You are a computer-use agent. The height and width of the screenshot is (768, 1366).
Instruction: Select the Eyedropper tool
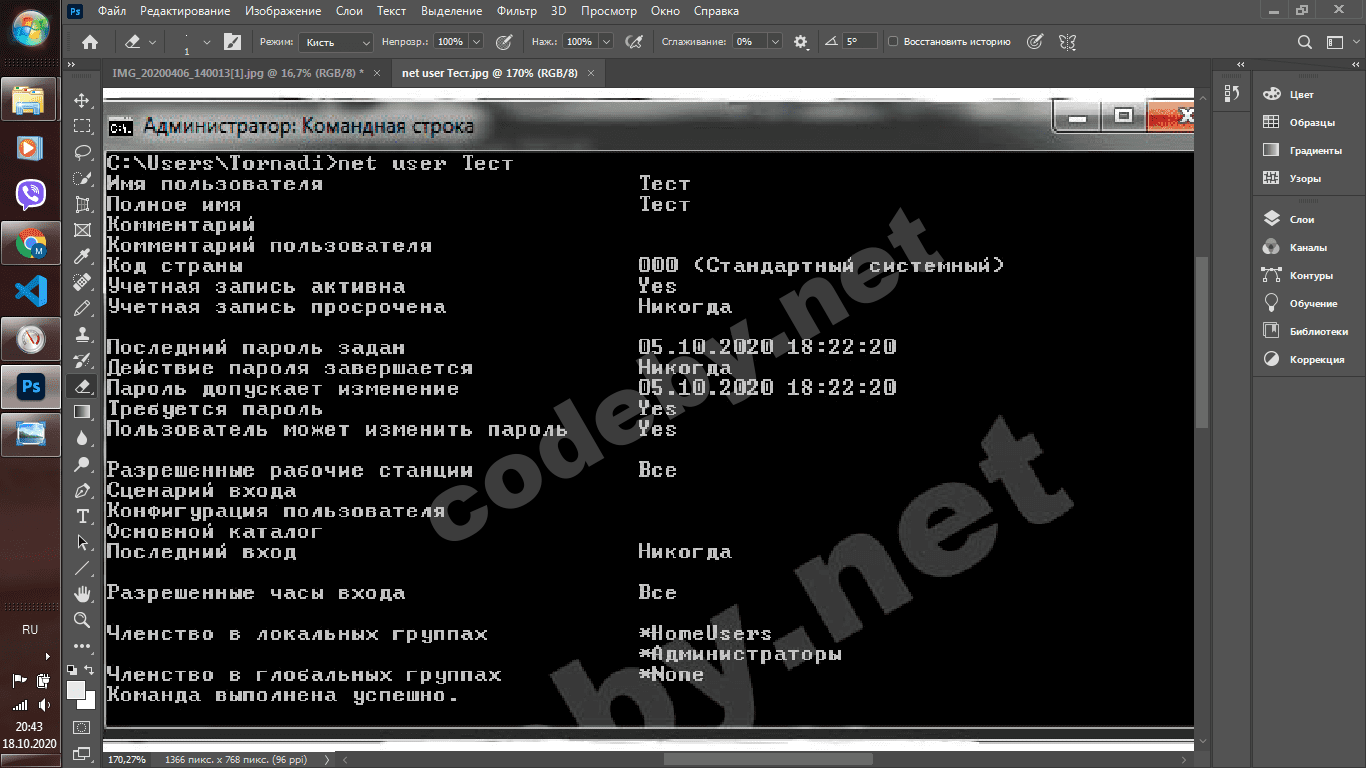(x=83, y=256)
